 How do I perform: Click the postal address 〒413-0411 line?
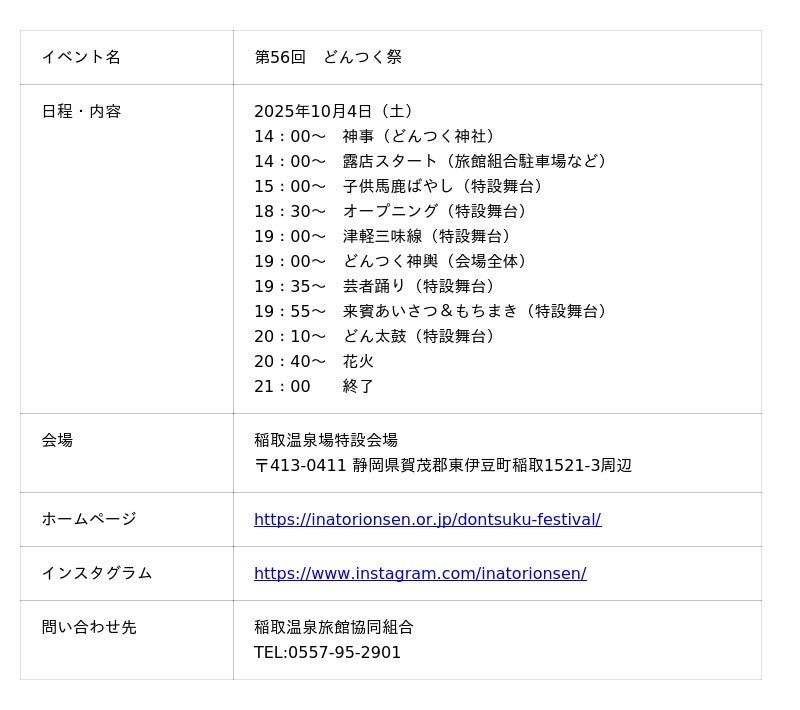coord(443,465)
